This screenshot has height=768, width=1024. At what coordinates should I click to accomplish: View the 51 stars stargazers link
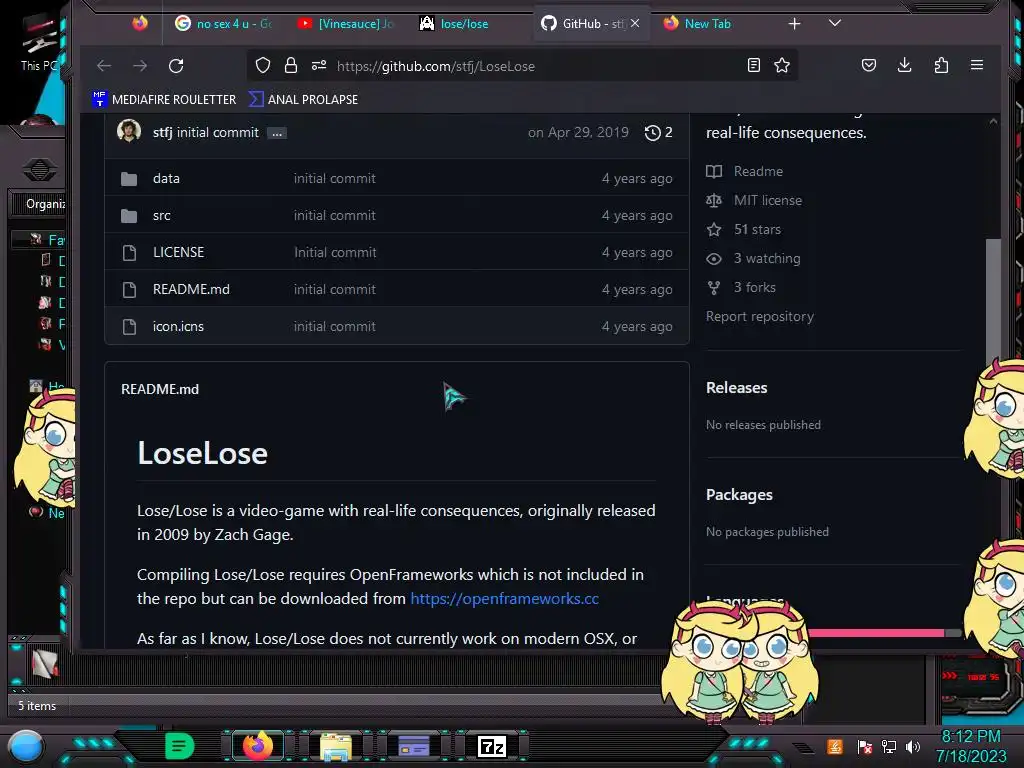(743, 229)
